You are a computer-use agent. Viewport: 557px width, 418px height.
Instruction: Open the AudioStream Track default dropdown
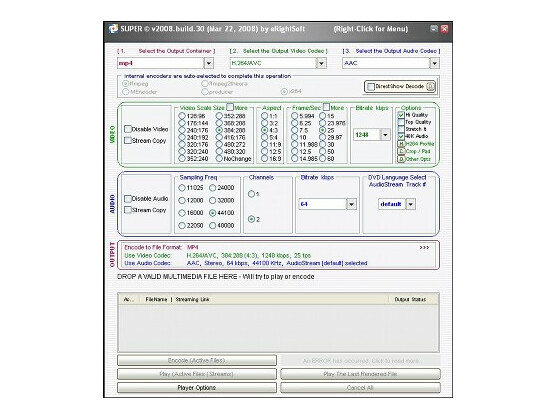point(411,204)
